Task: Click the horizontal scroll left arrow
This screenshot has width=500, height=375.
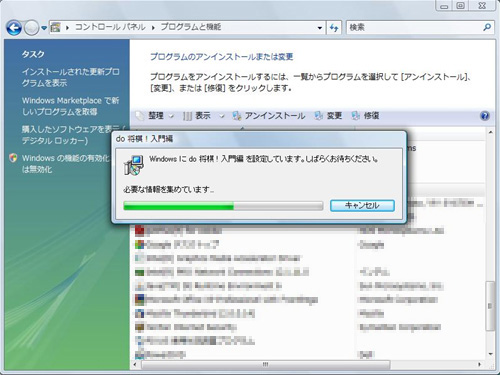Action: tap(135, 365)
